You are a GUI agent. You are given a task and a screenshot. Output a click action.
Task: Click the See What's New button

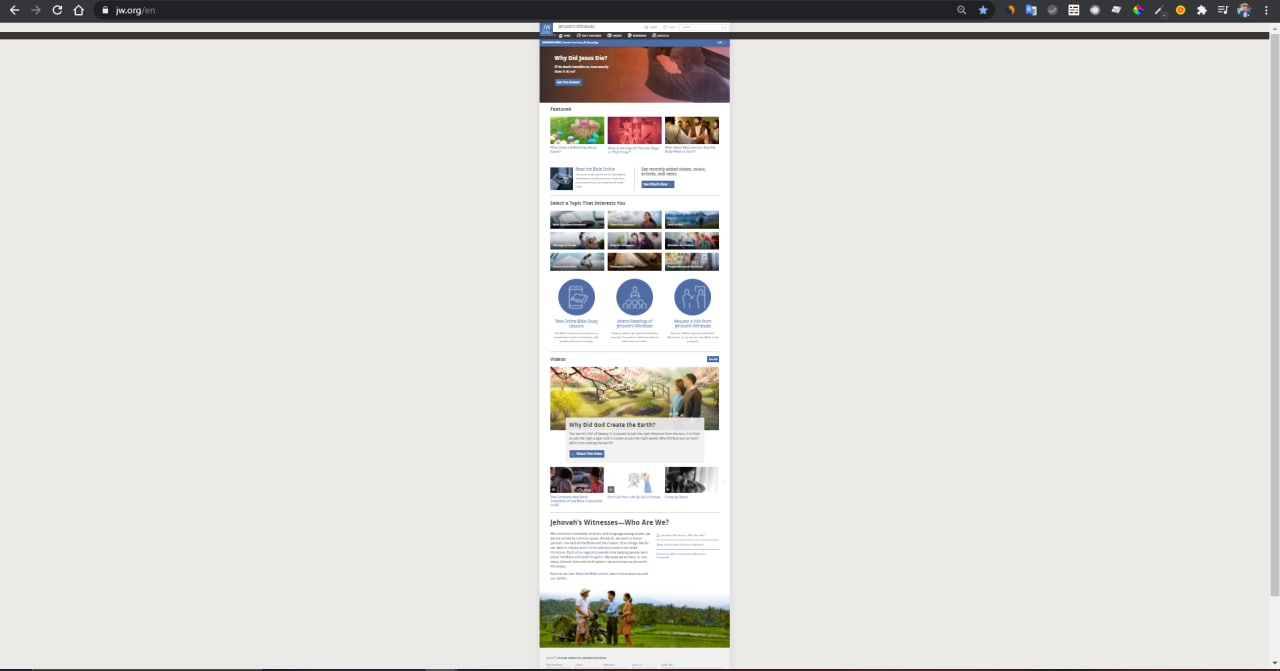click(658, 184)
